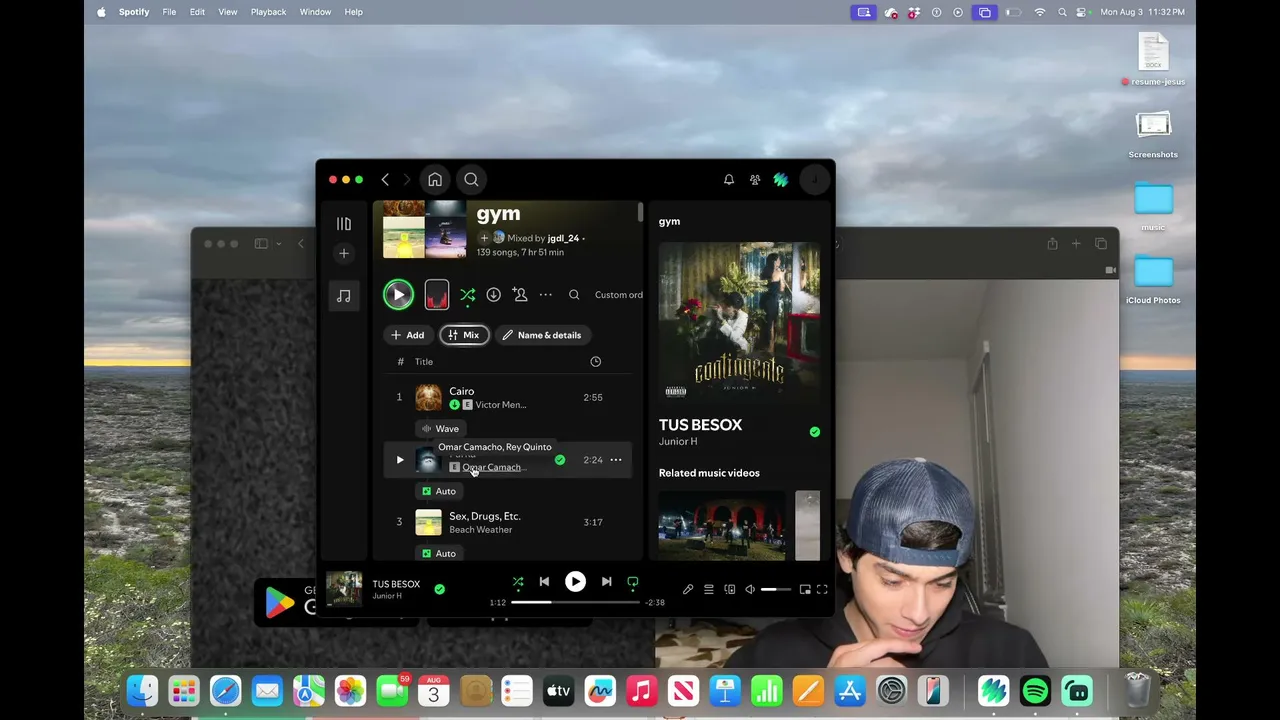The height and width of the screenshot is (720, 1280).
Task: Toggle the saved checkmark next to TUS BESOX title
Action: [x=815, y=432]
